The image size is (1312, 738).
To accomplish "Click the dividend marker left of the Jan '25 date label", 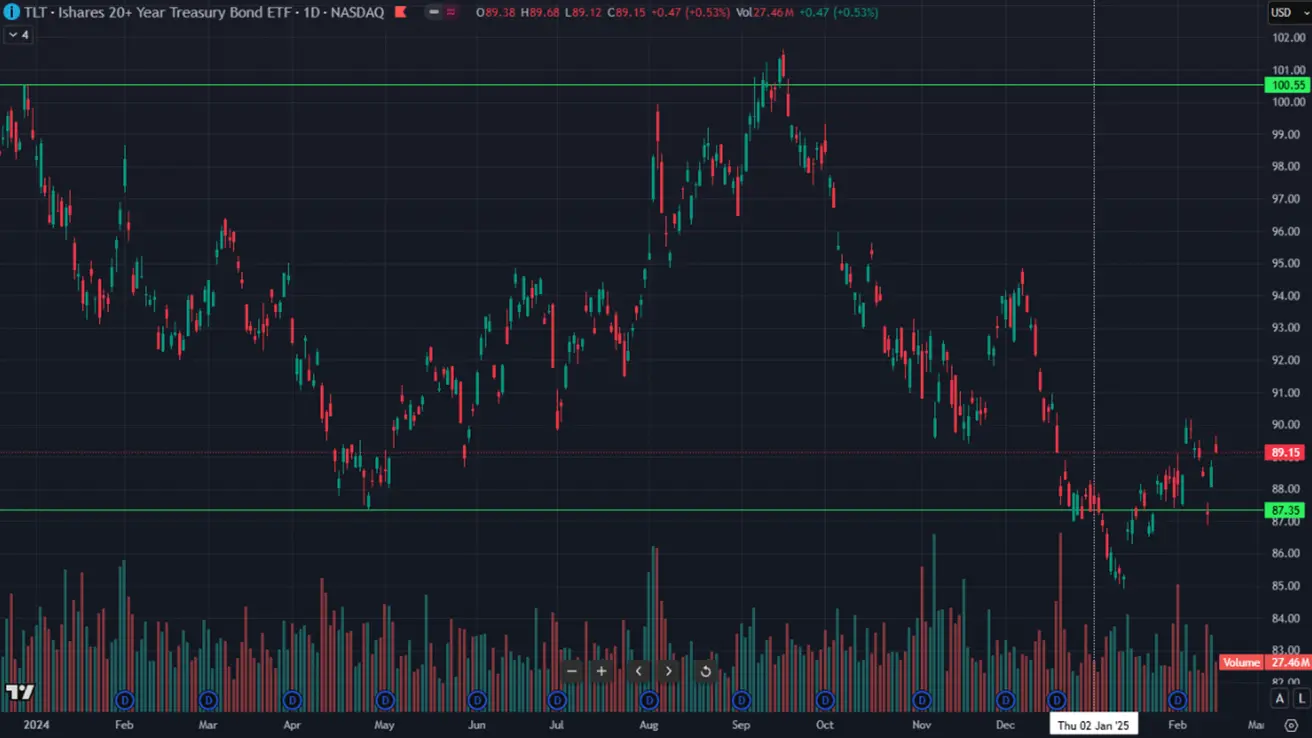I will click(1057, 699).
